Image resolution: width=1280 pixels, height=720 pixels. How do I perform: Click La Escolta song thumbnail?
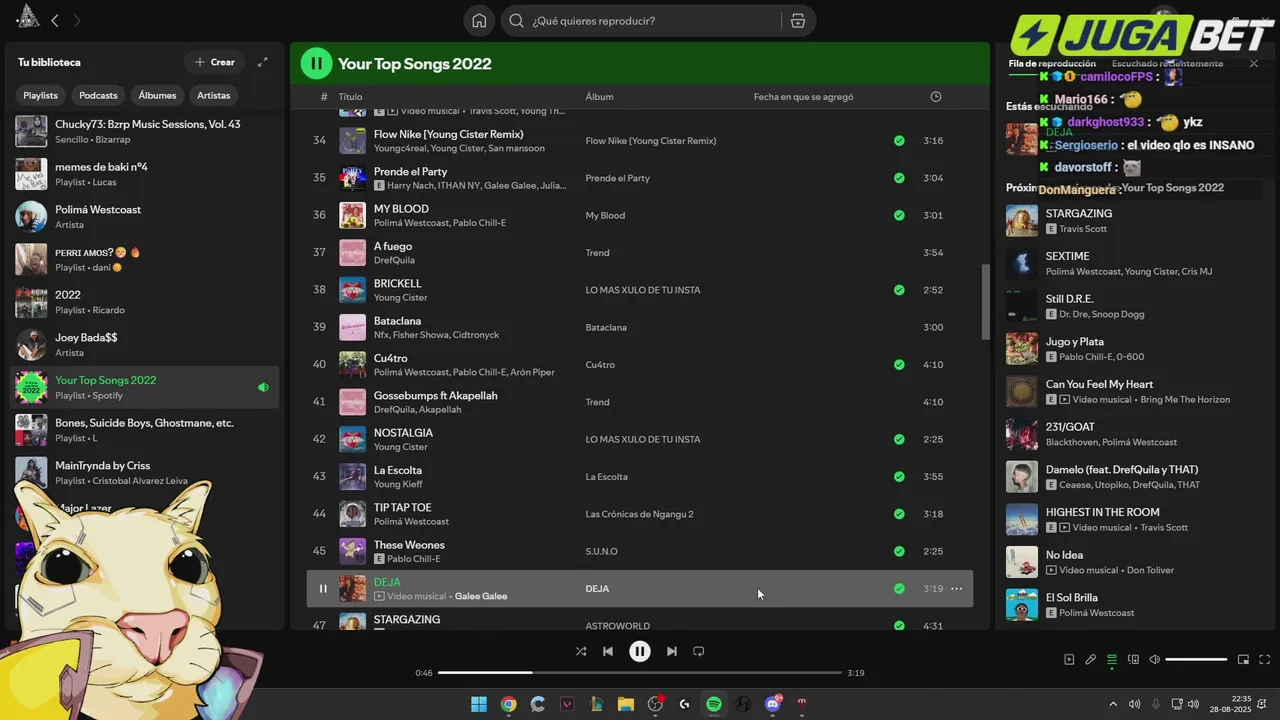352,477
